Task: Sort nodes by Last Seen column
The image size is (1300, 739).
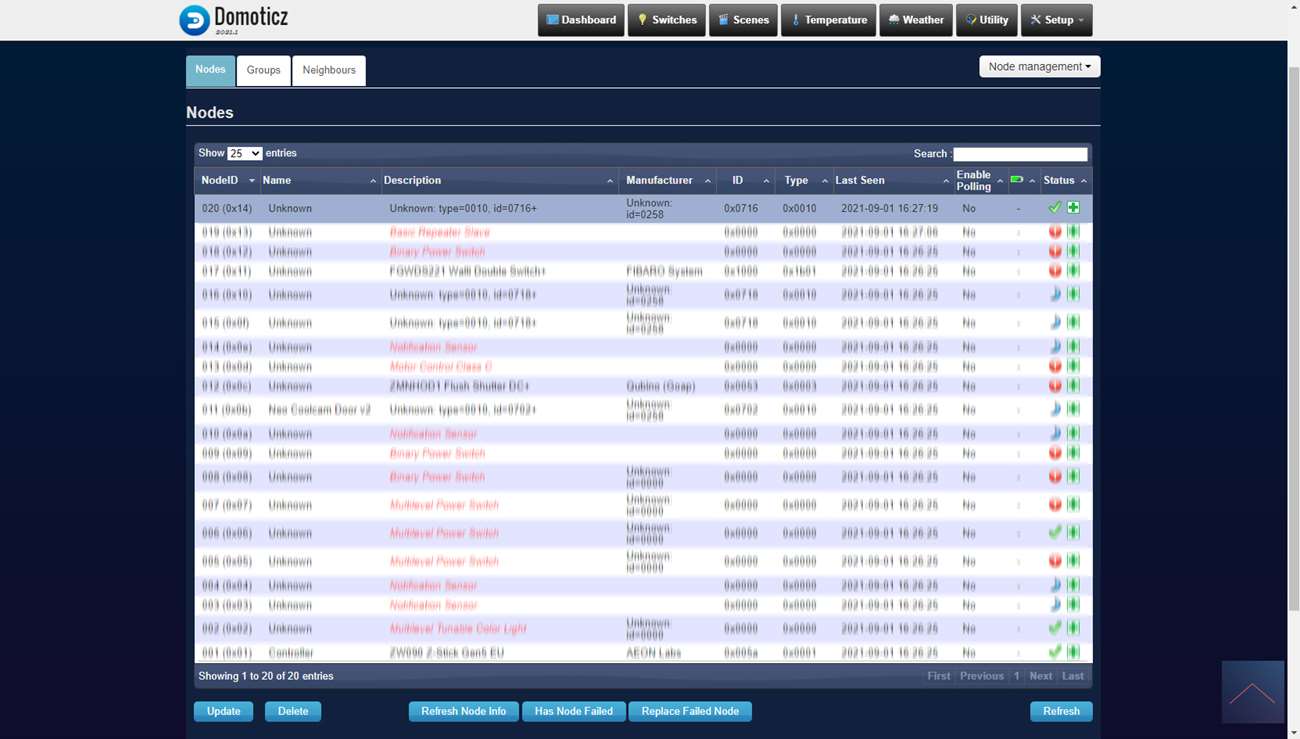Action: click(x=890, y=181)
